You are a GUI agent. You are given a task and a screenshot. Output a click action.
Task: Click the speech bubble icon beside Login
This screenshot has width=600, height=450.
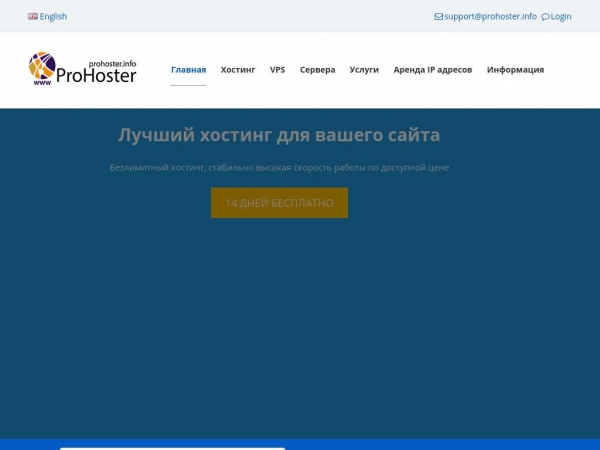(x=545, y=17)
